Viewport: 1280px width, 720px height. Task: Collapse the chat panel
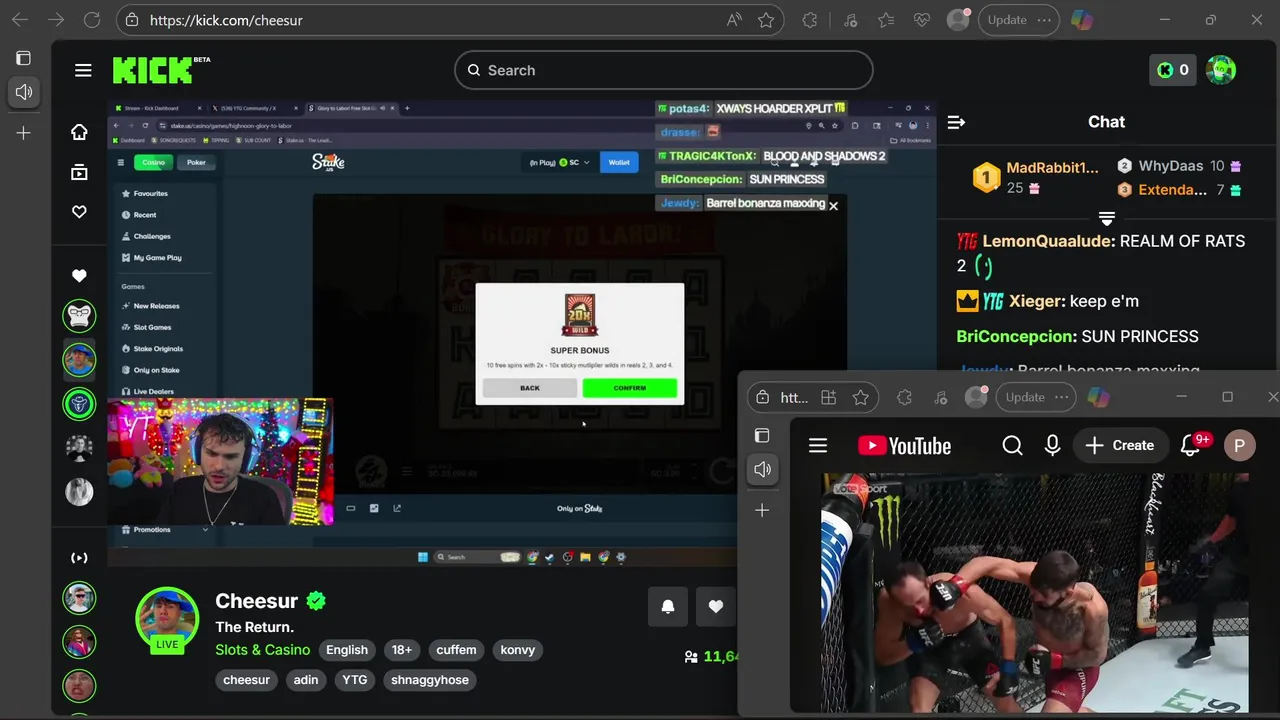[x=956, y=122]
